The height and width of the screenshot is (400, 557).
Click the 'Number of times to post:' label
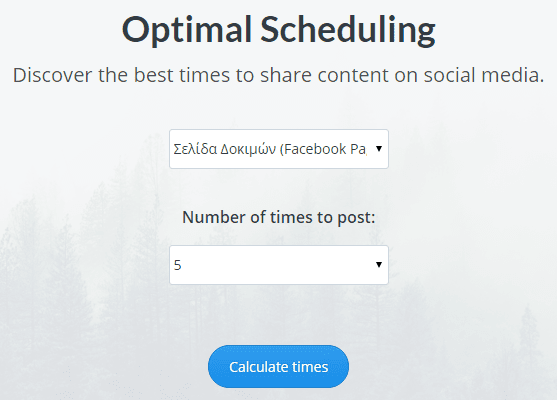click(278, 217)
